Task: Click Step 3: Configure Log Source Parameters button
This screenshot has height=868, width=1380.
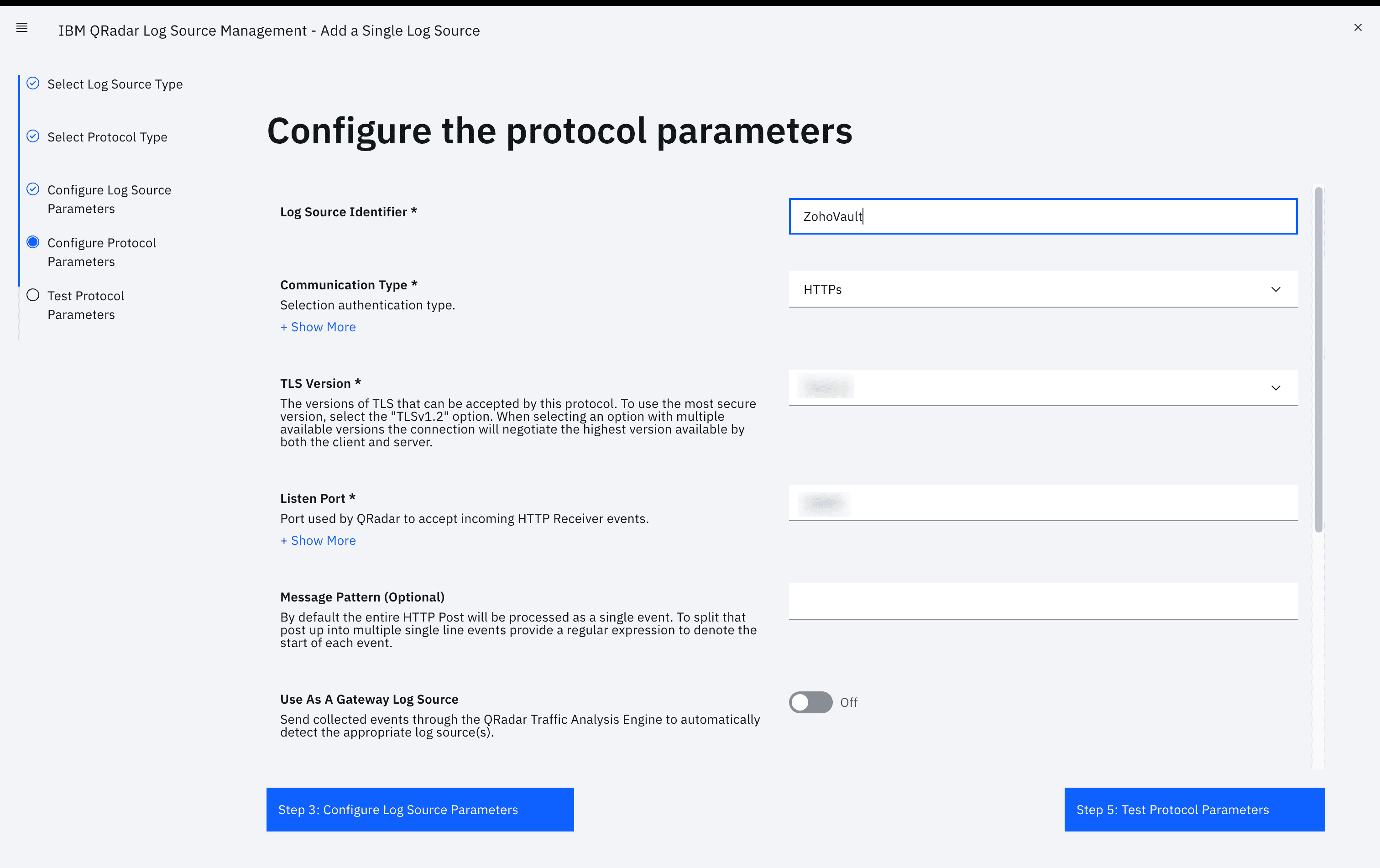Action: point(420,809)
